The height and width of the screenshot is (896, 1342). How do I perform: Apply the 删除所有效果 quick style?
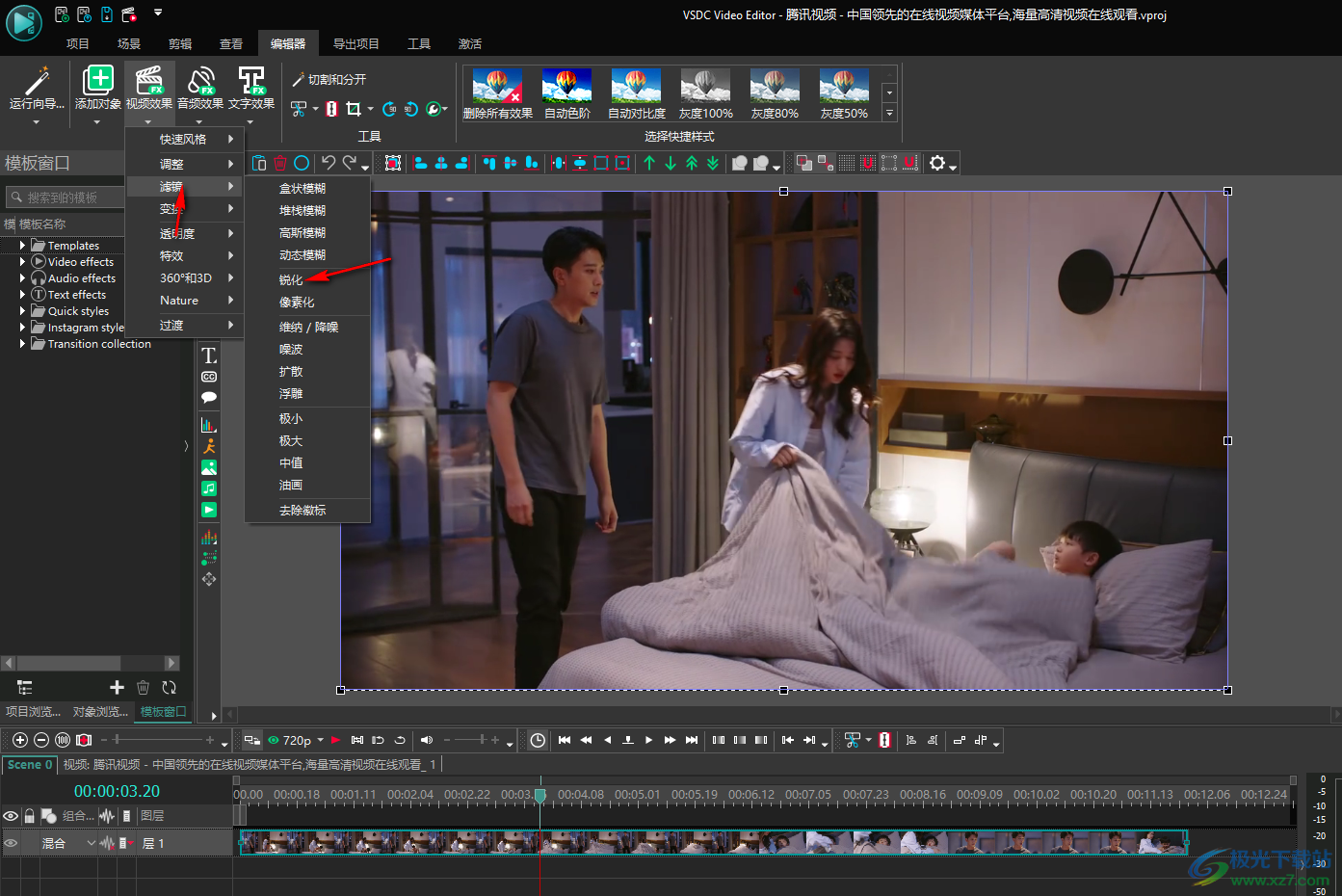tap(497, 93)
